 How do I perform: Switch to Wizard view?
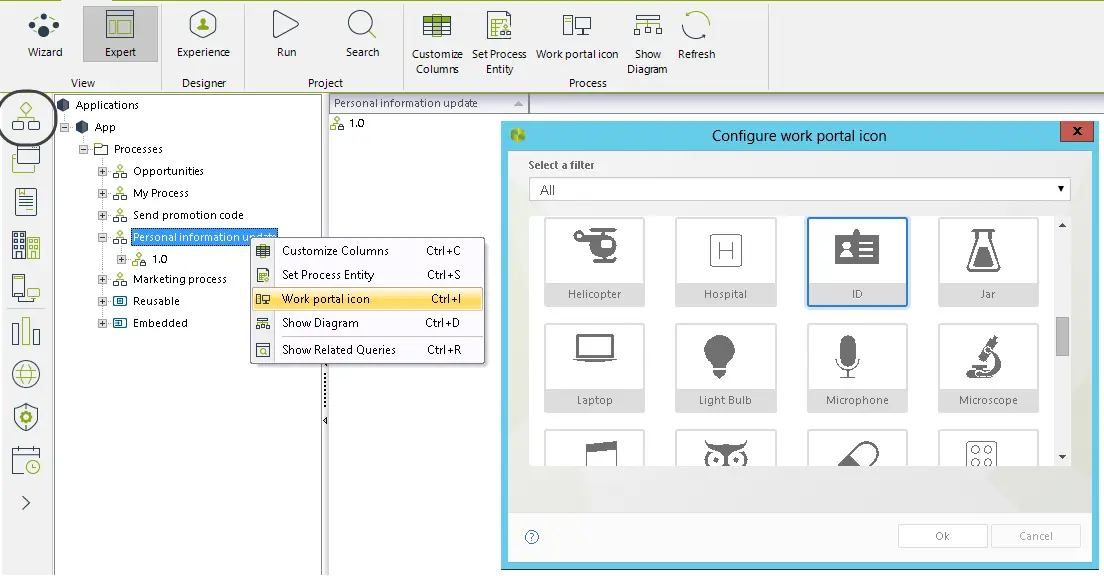click(45, 34)
